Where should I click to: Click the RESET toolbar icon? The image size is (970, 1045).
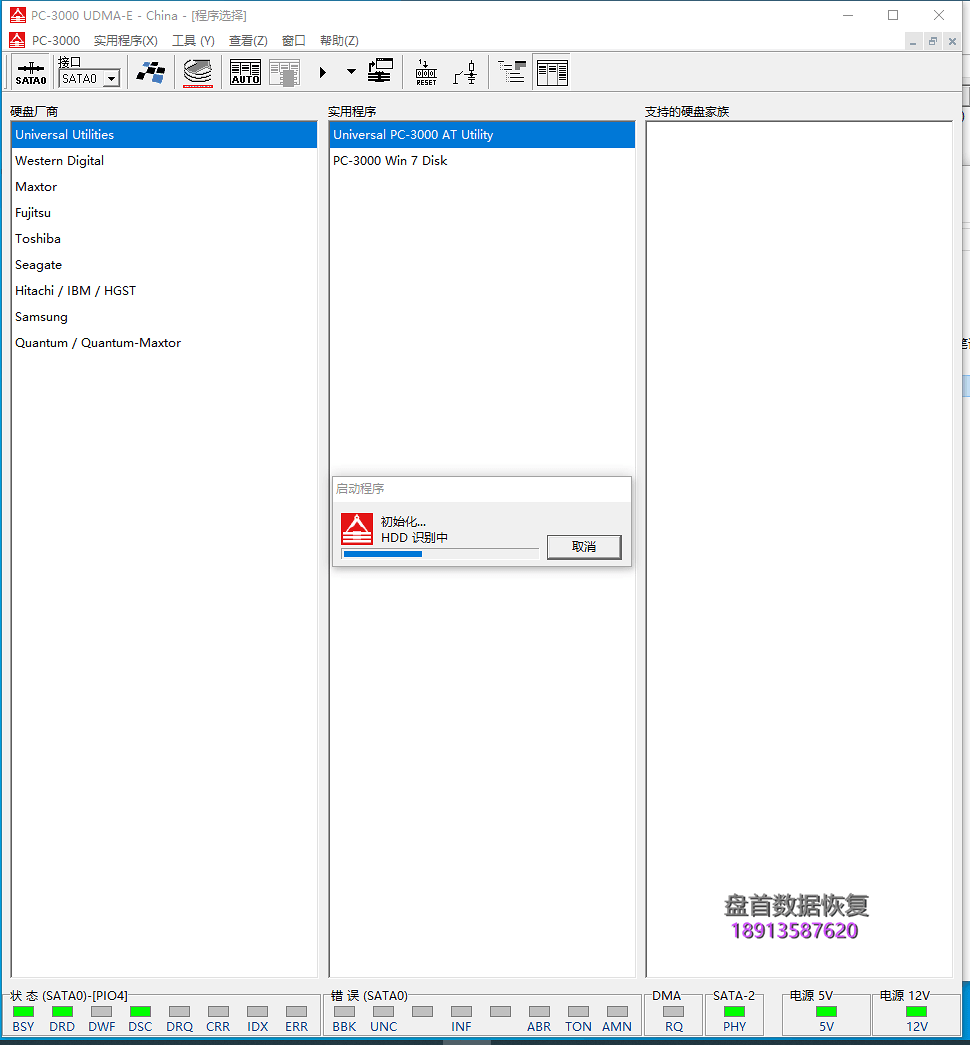click(426, 72)
